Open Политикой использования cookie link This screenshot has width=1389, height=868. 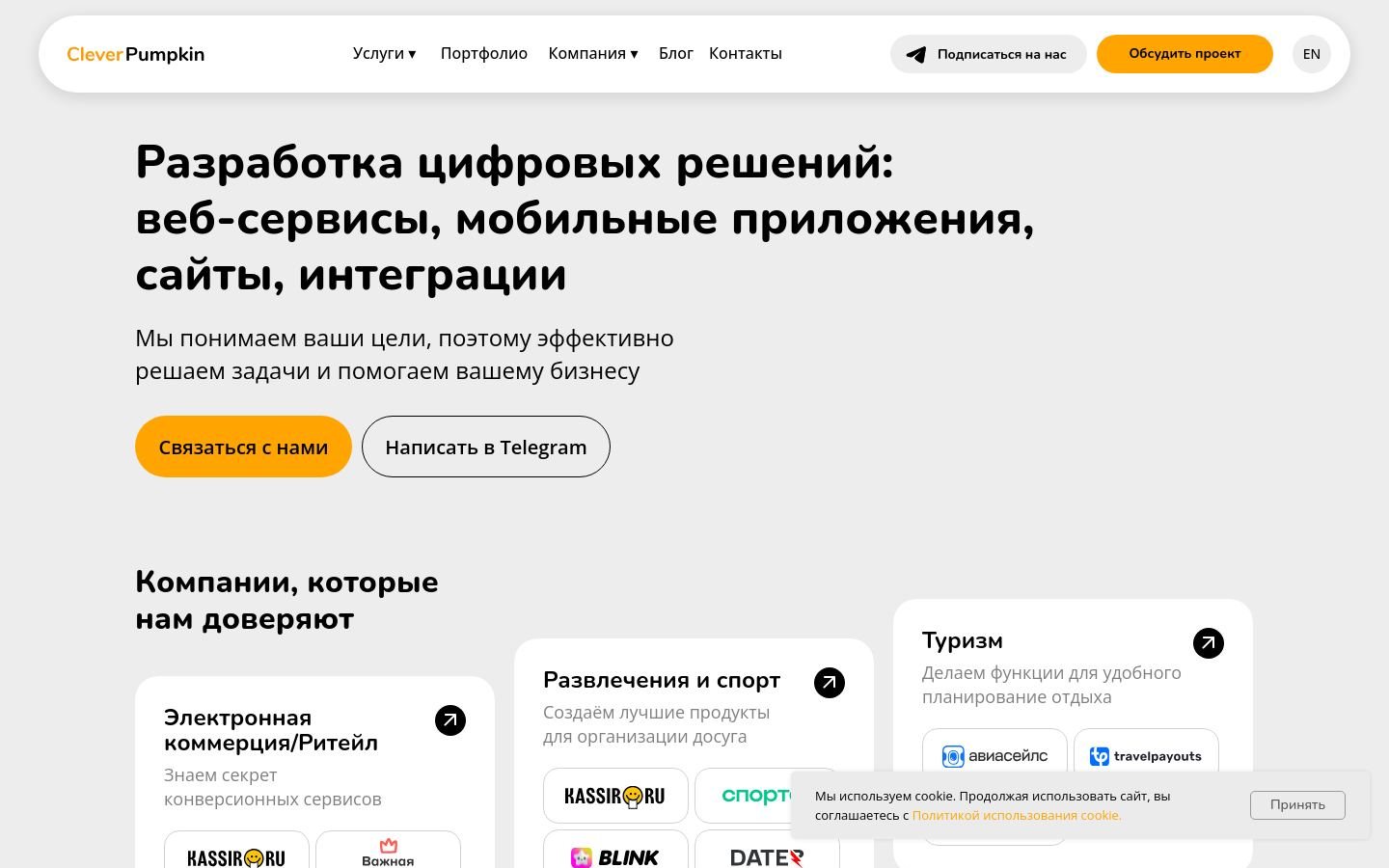[1017, 816]
